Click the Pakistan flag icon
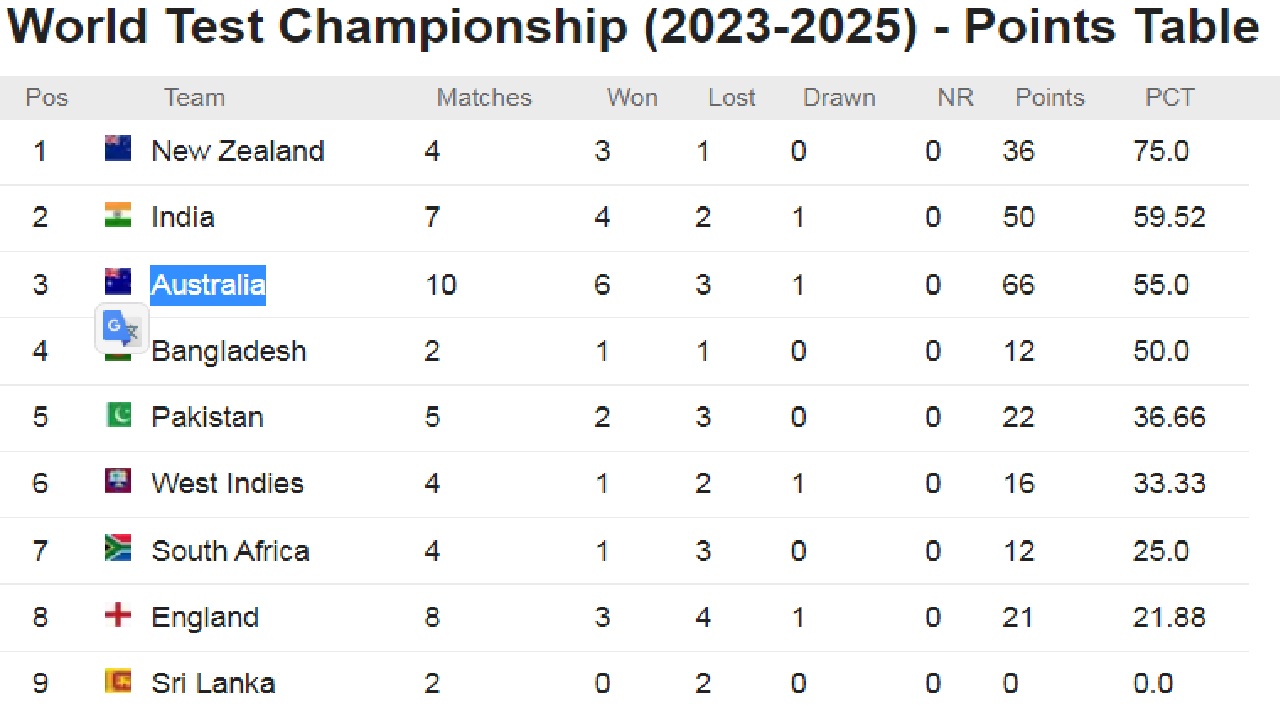This screenshot has width=1280, height=720. 118,414
